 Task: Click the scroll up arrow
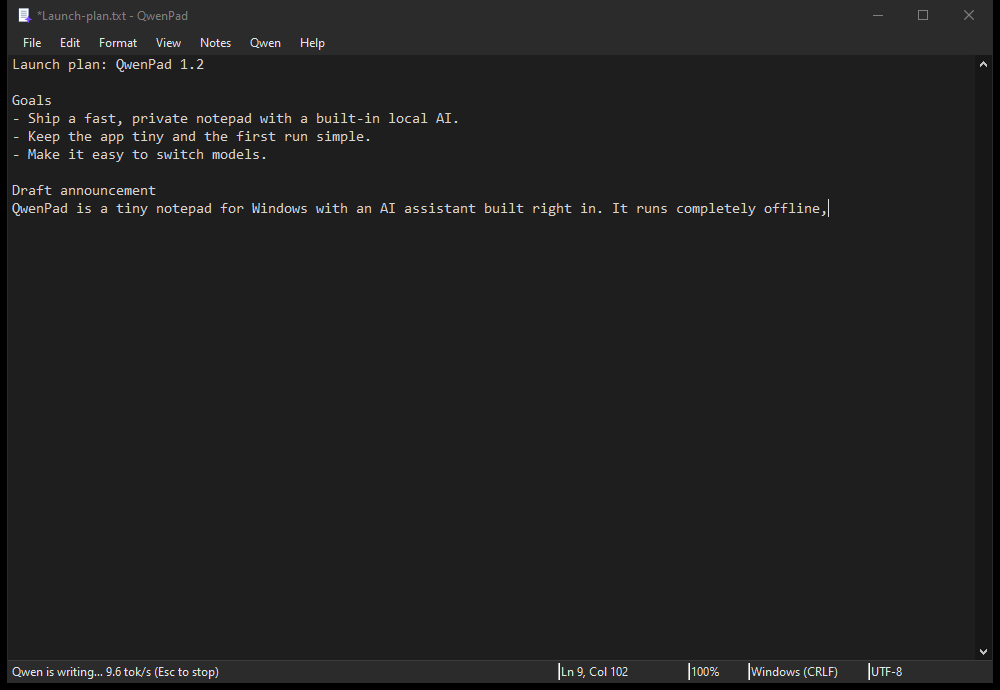pos(983,64)
